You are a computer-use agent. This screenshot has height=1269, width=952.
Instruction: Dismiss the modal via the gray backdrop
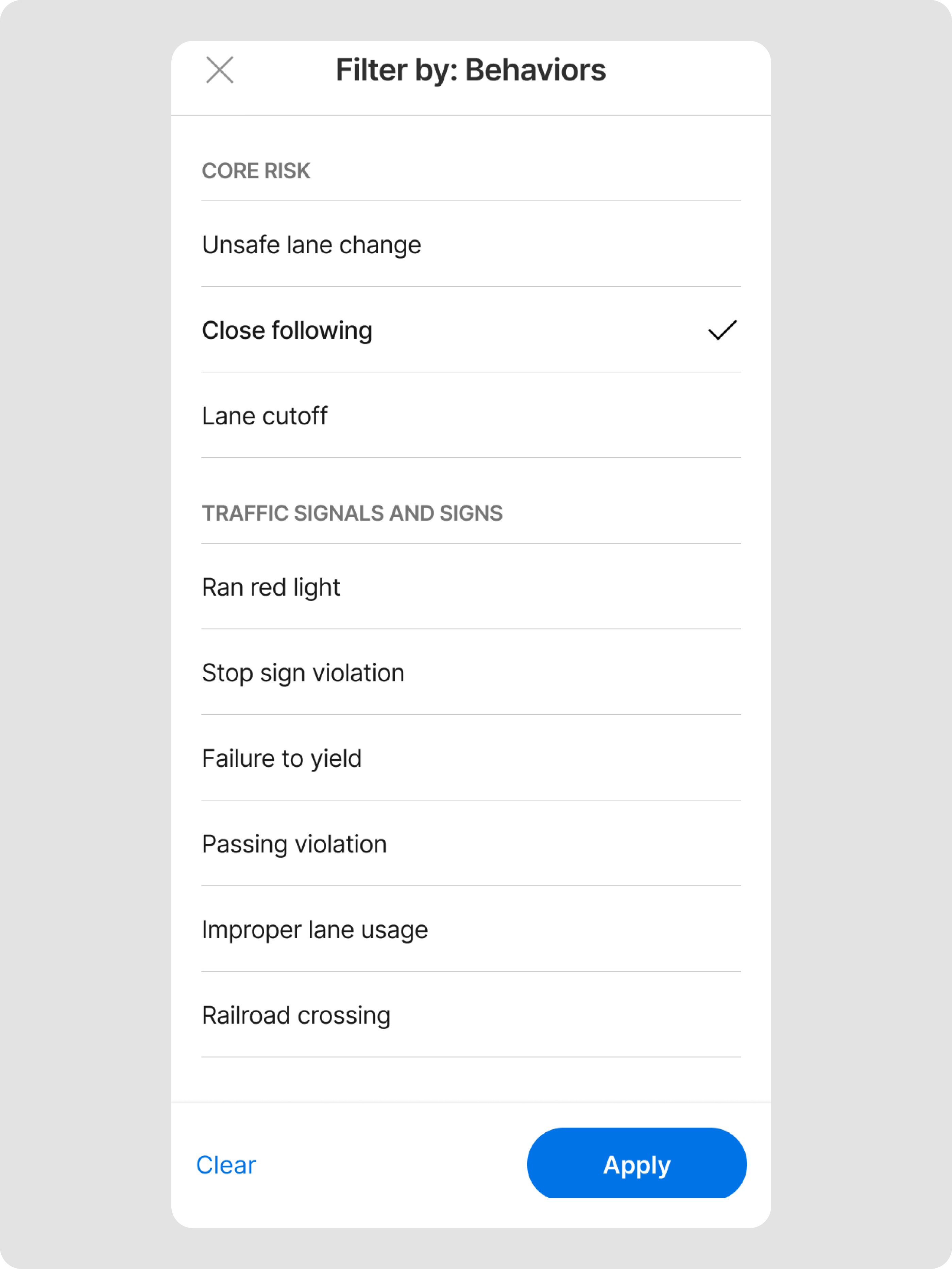point(86,631)
